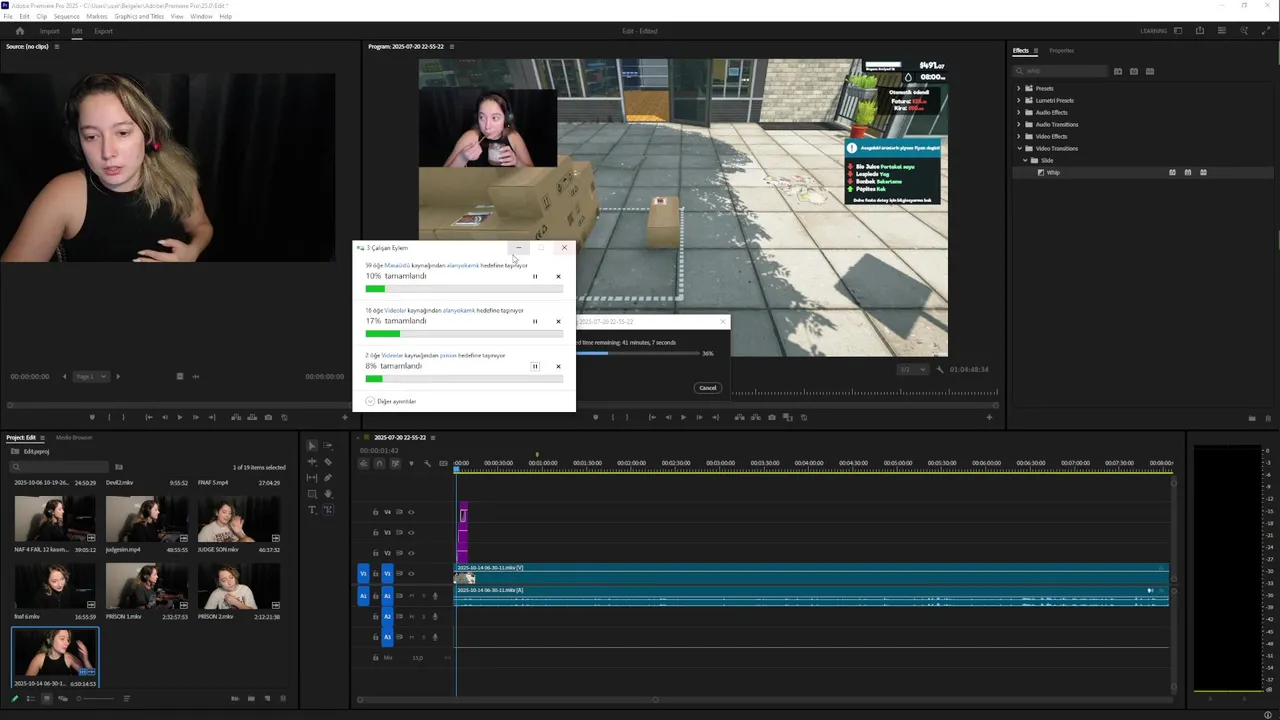This screenshot has height=720, width=1280.
Task: Toggle Linked Selection in timeline
Action: (x=395, y=463)
